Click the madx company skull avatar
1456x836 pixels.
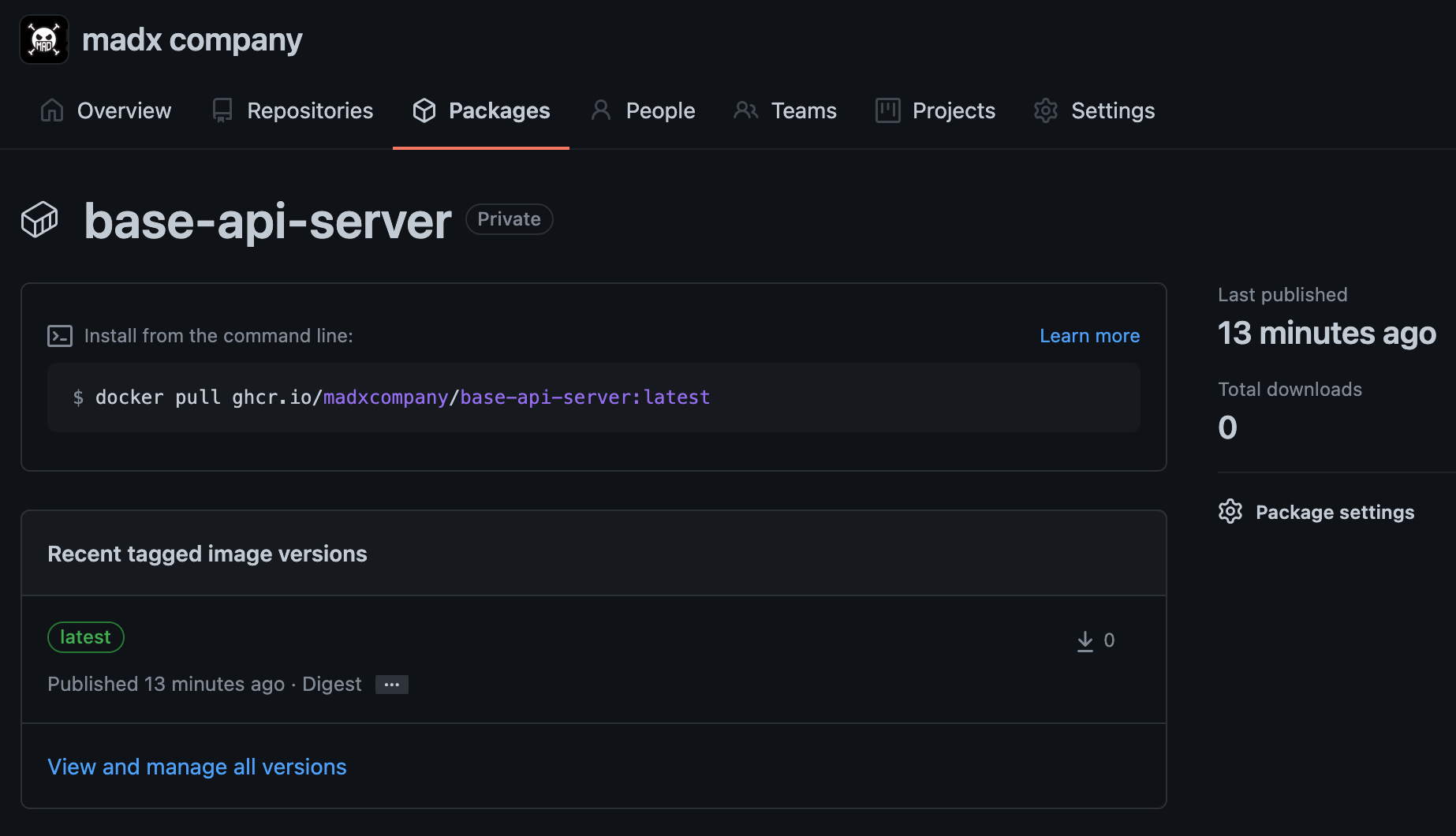[x=44, y=39]
